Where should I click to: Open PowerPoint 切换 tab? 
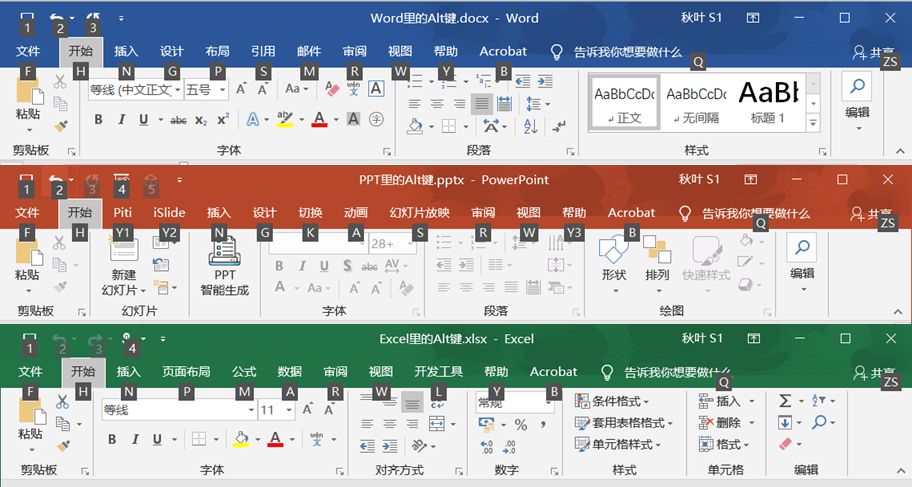310,213
